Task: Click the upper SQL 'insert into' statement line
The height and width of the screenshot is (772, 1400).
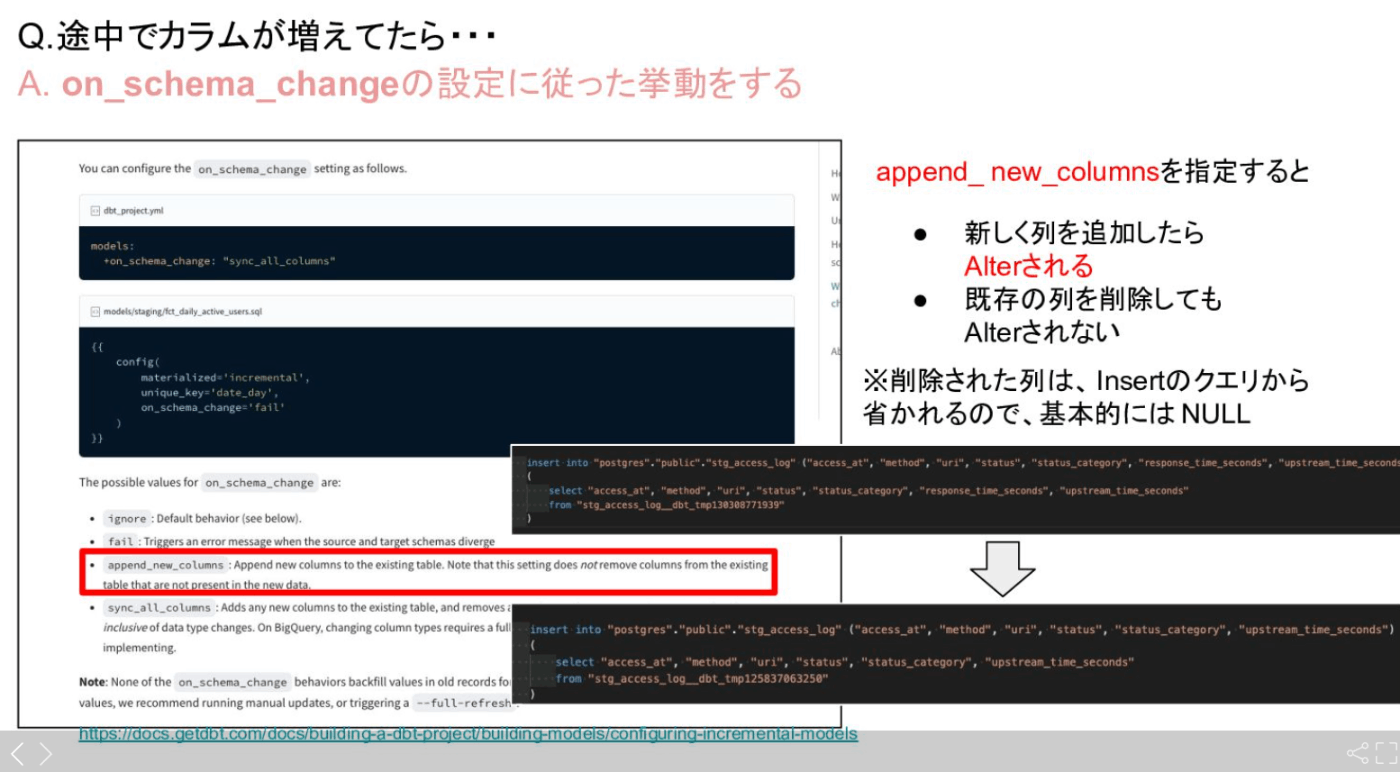Action: [x=962, y=462]
